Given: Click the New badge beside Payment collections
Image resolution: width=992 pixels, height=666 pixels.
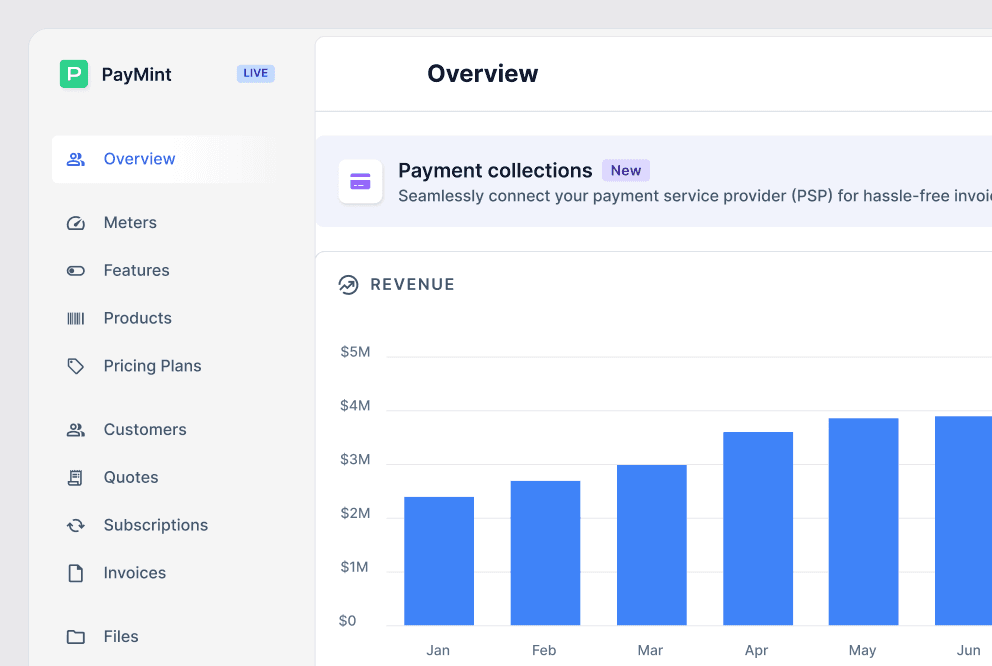Looking at the screenshot, I should pyautogui.click(x=626, y=171).
